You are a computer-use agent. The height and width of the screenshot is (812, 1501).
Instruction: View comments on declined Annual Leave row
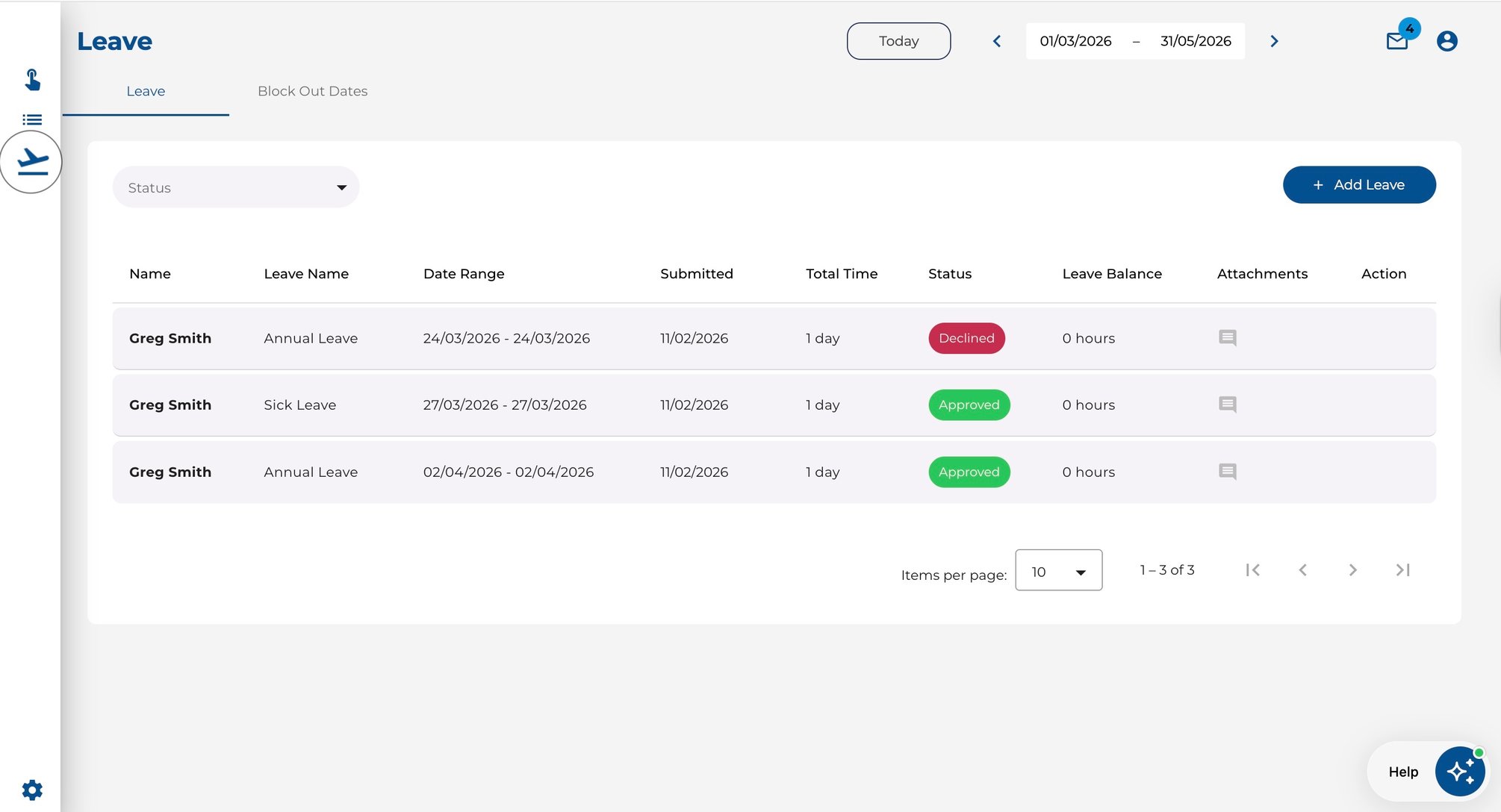pyautogui.click(x=1227, y=338)
